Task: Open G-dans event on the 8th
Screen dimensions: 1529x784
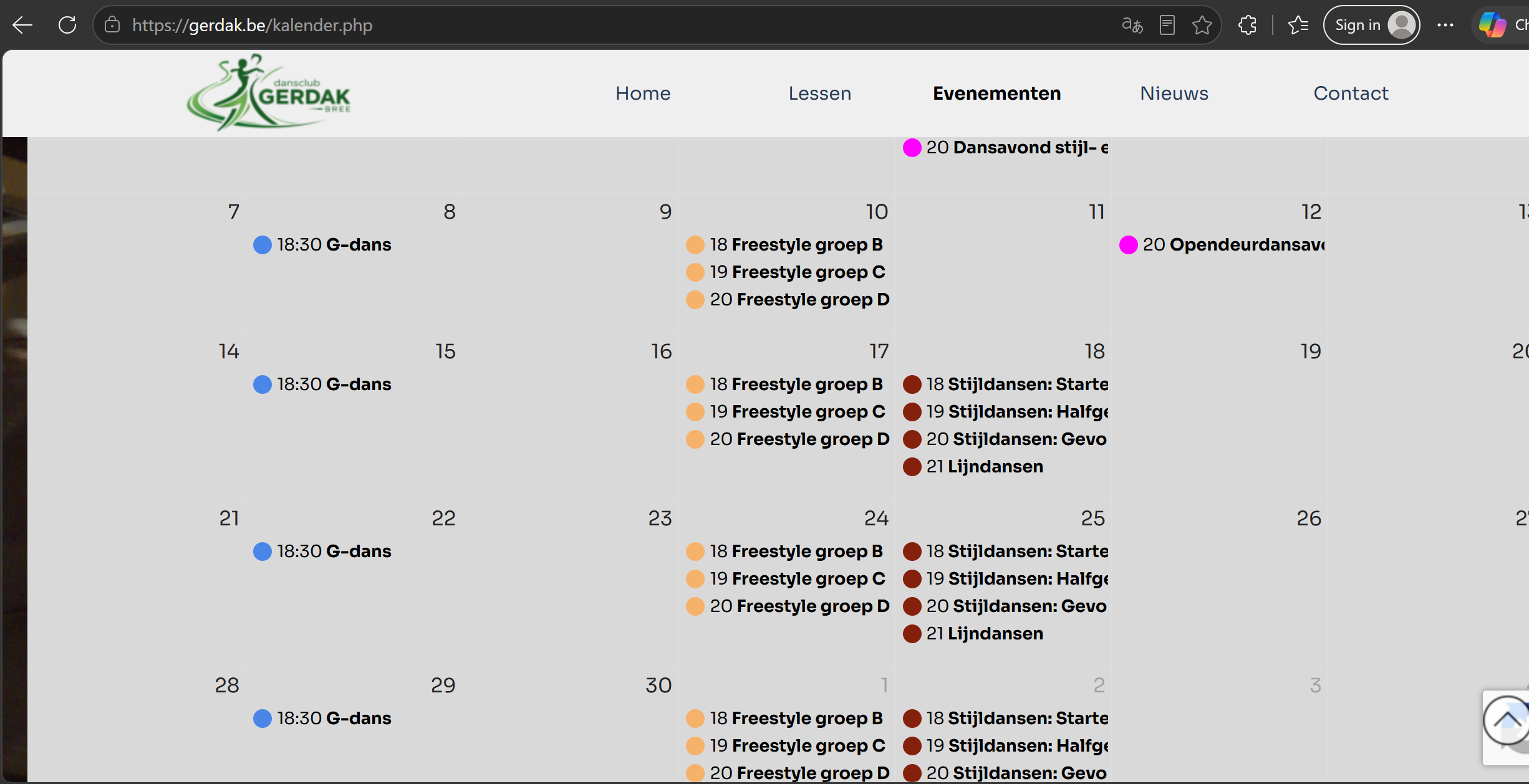Action: pyautogui.click(x=322, y=245)
